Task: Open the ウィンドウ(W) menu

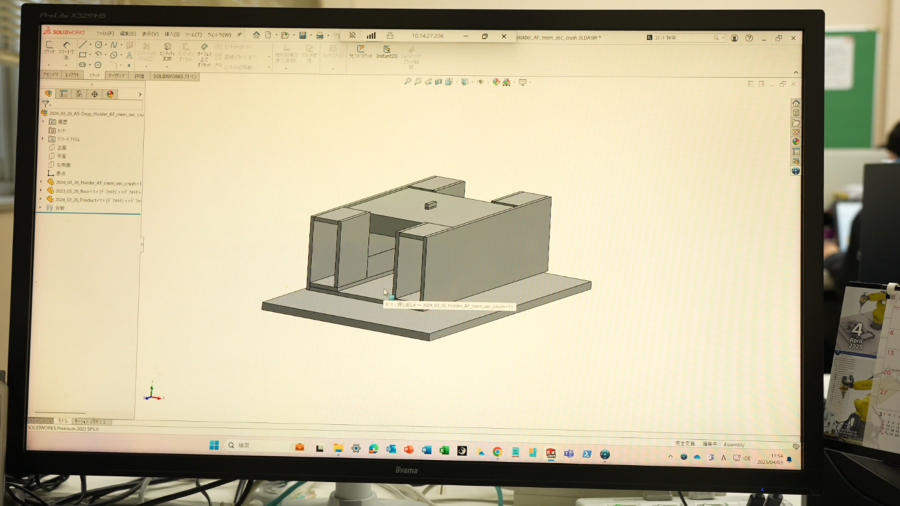Action: [219, 33]
